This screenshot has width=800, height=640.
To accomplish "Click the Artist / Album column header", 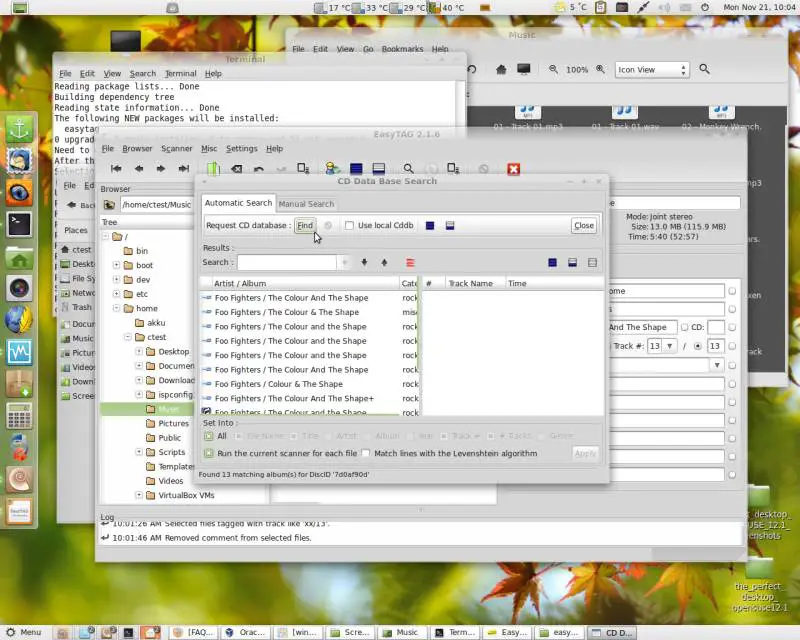I will click(299, 283).
